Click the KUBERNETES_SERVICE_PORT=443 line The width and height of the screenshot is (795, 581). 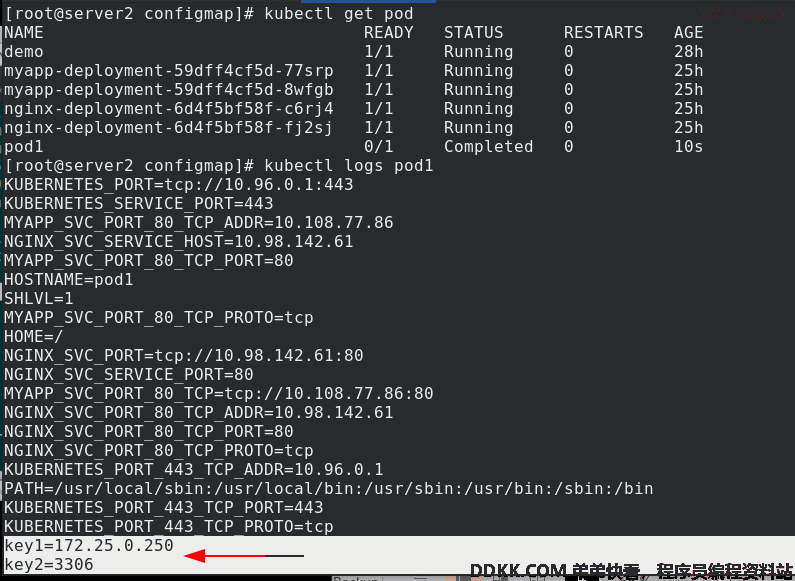pyautogui.click(x=139, y=204)
